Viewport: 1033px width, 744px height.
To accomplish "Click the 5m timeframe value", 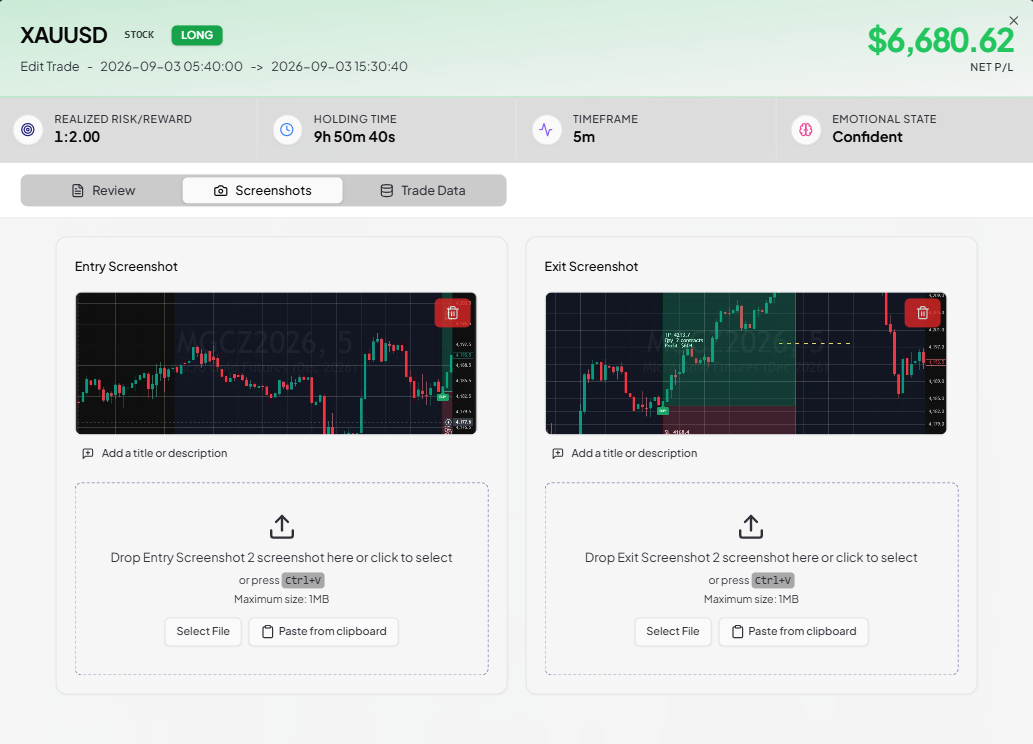I will [584, 137].
